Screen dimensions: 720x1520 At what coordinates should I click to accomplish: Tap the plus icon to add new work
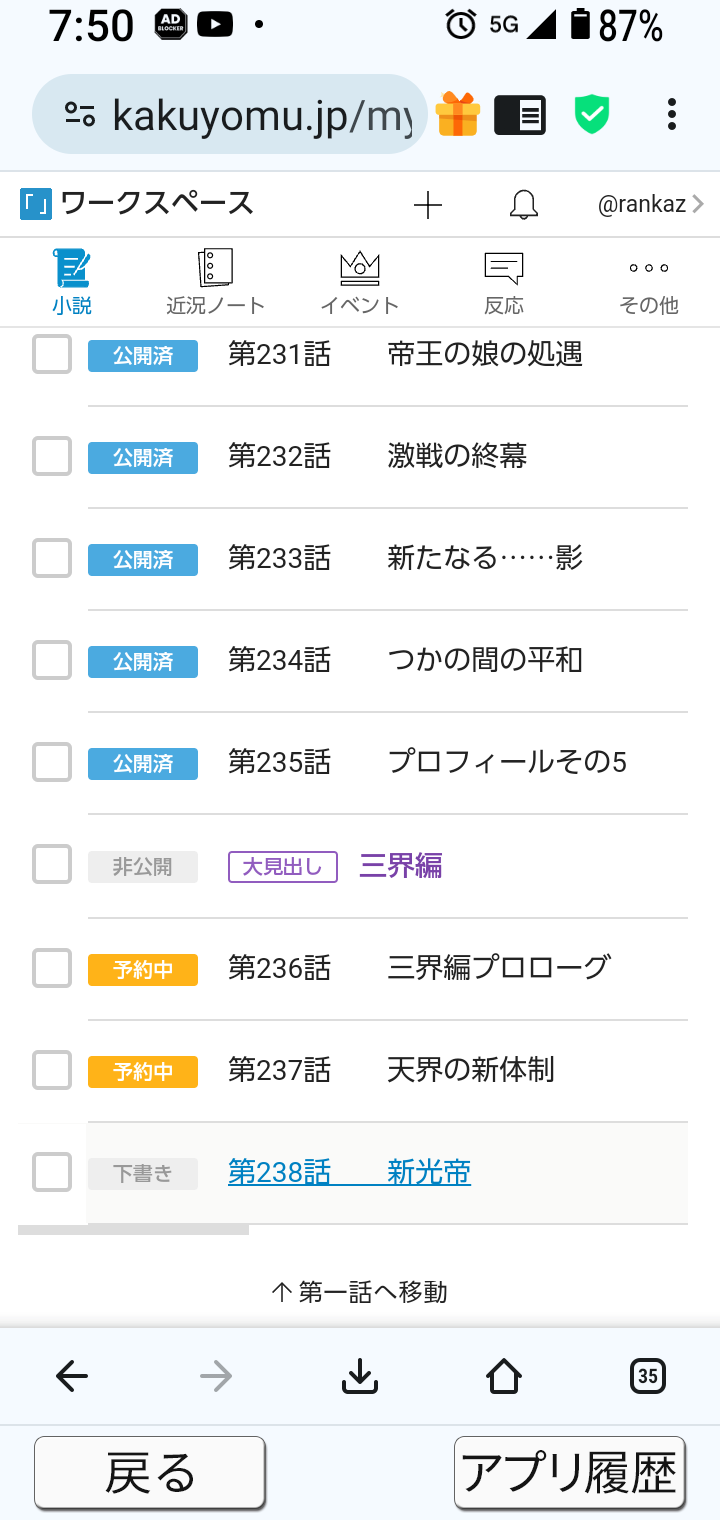(427, 205)
